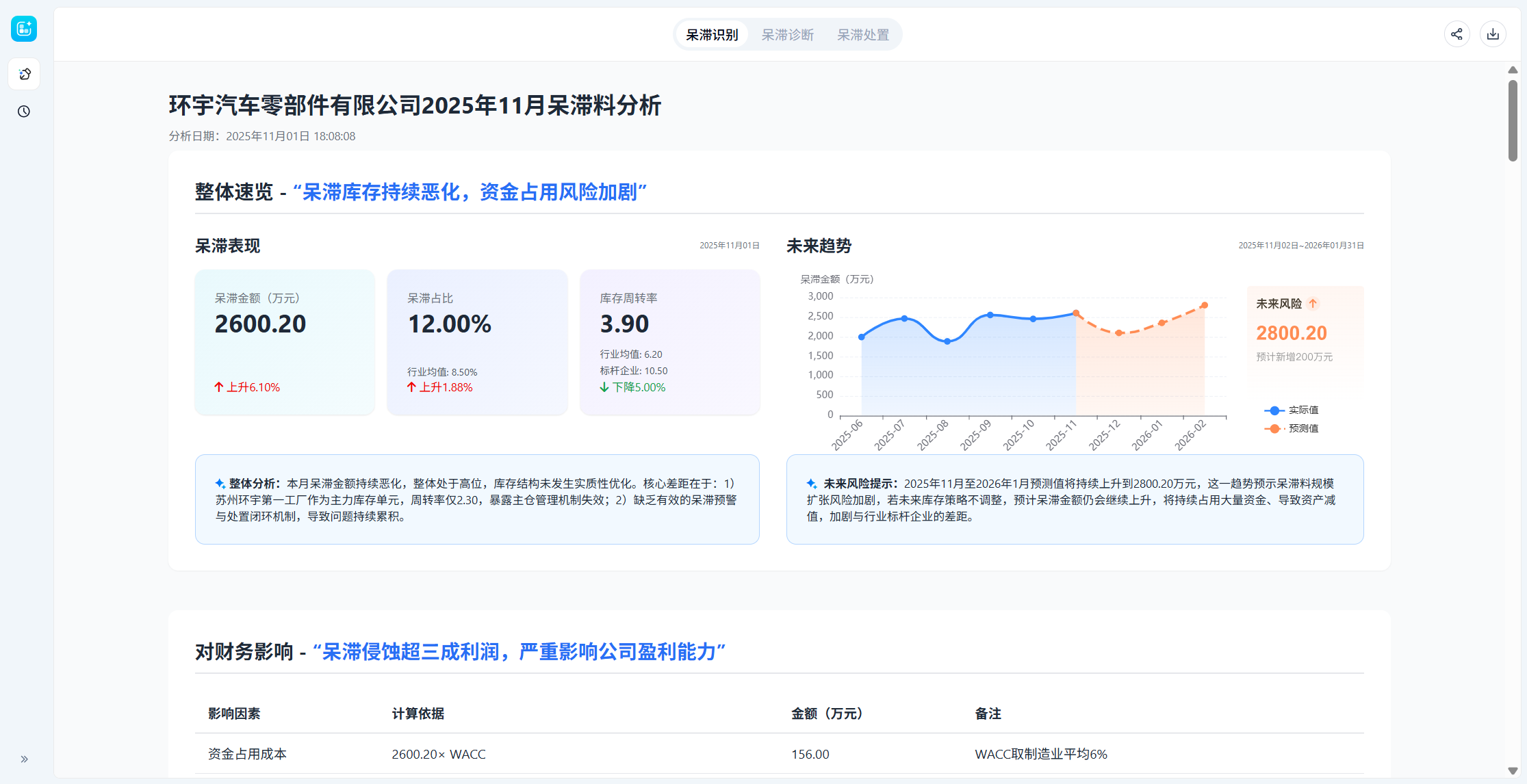Click the 呆滞金额 2600.20 card

tap(285, 342)
